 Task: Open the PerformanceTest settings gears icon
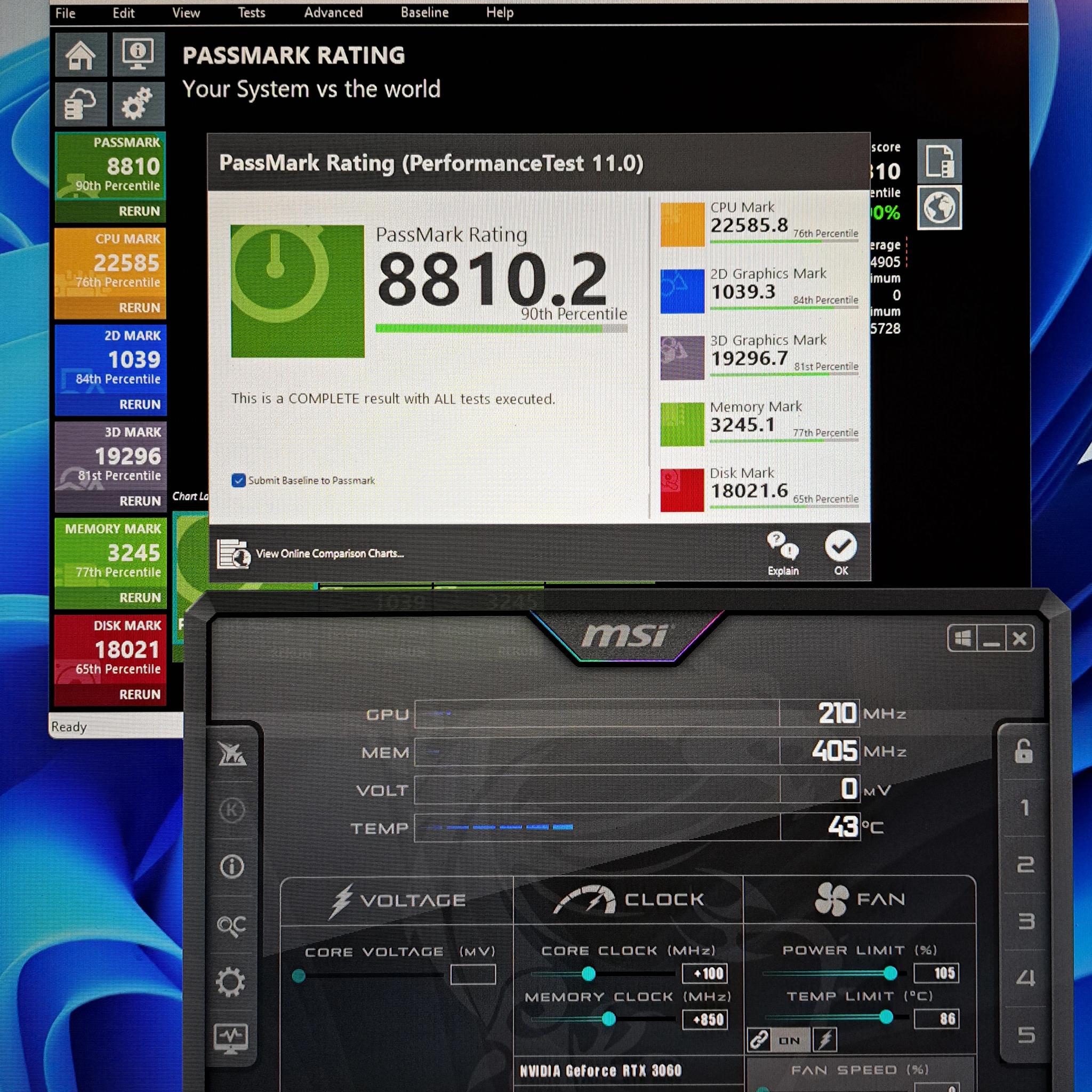pyautogui.click(x=139, y=104)
